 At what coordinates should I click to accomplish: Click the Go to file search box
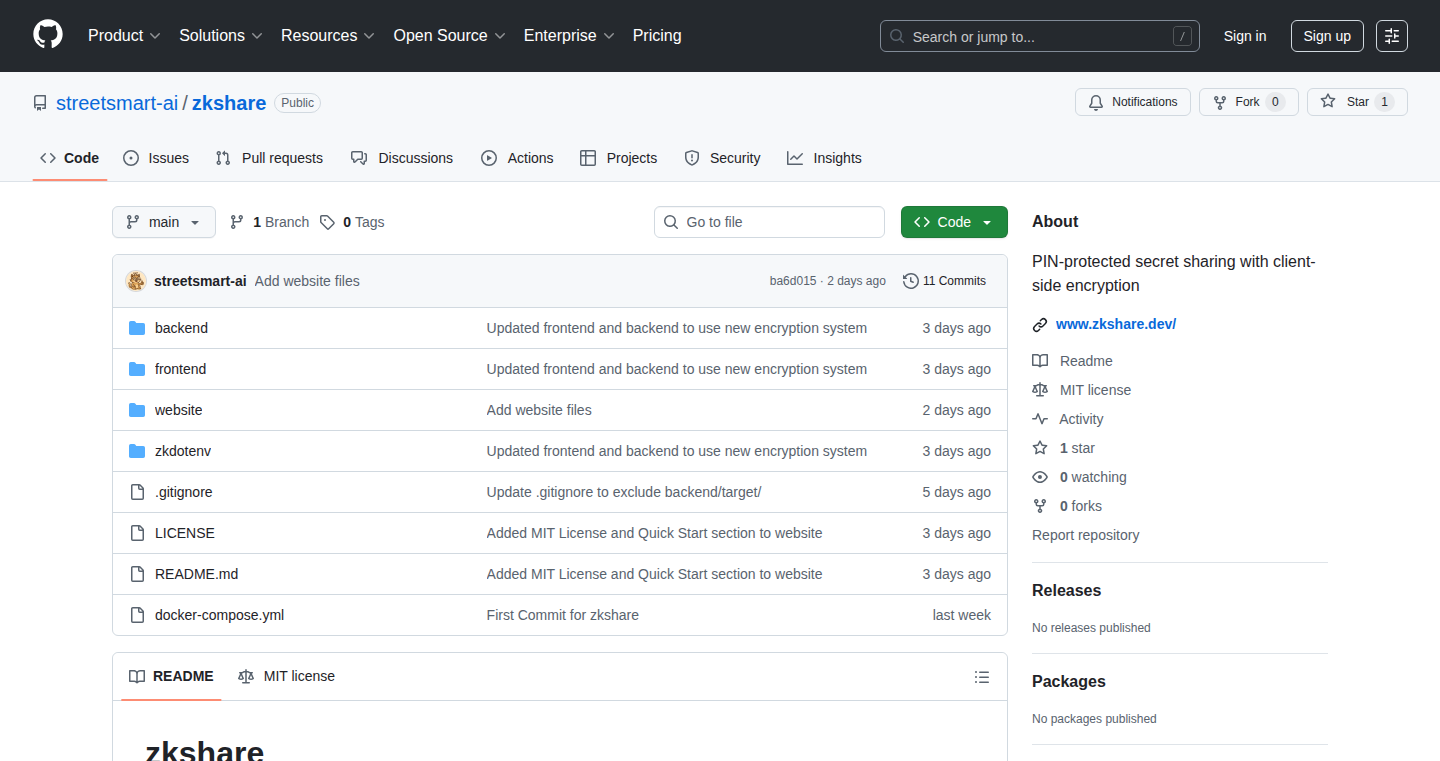tap(769, 222)
